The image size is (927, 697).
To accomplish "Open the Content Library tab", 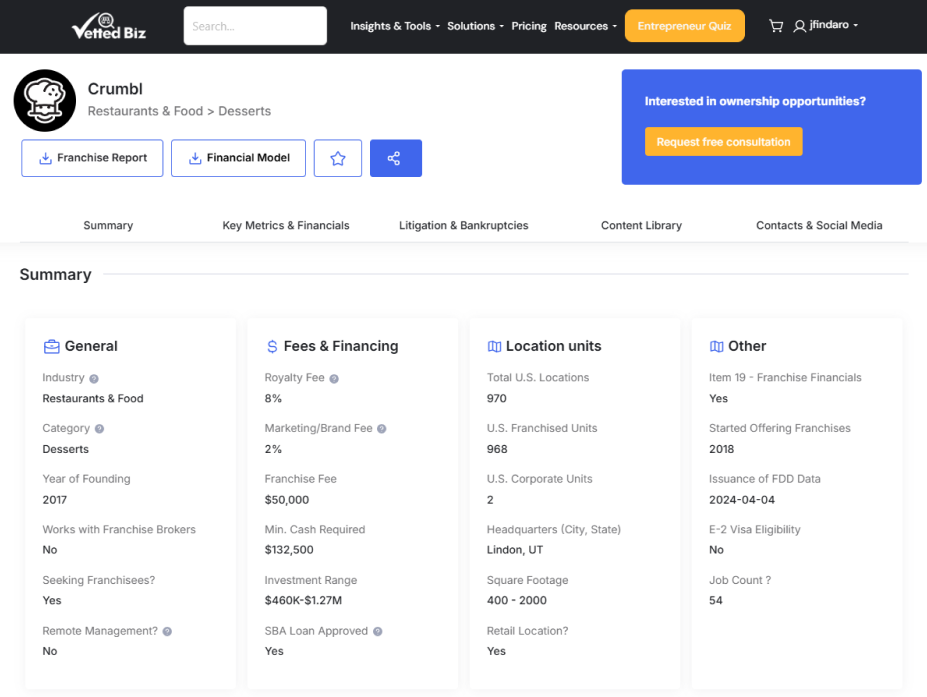I will 641,225.
